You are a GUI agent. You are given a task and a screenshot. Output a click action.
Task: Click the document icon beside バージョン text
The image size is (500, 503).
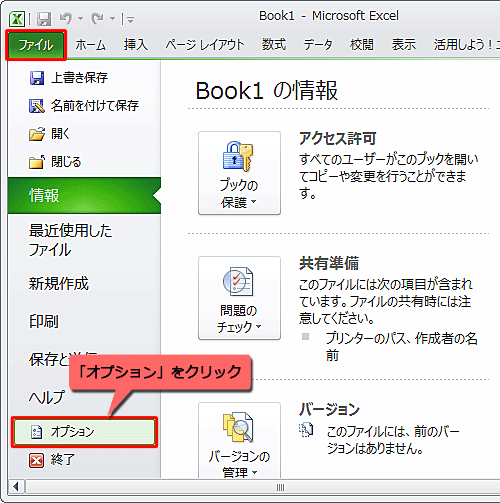coord(306,430)
